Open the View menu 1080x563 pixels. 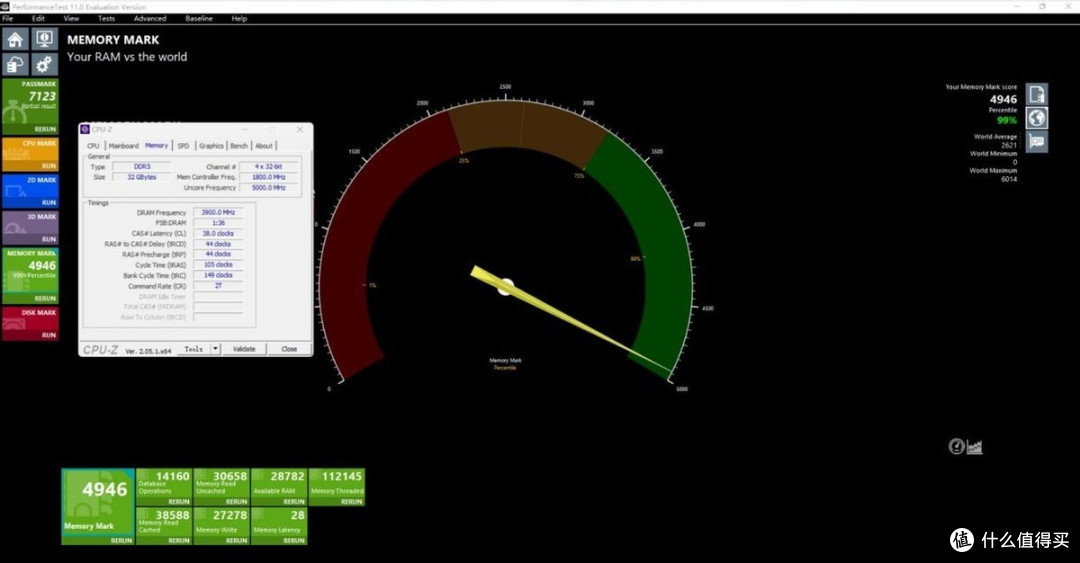point(71,19)
